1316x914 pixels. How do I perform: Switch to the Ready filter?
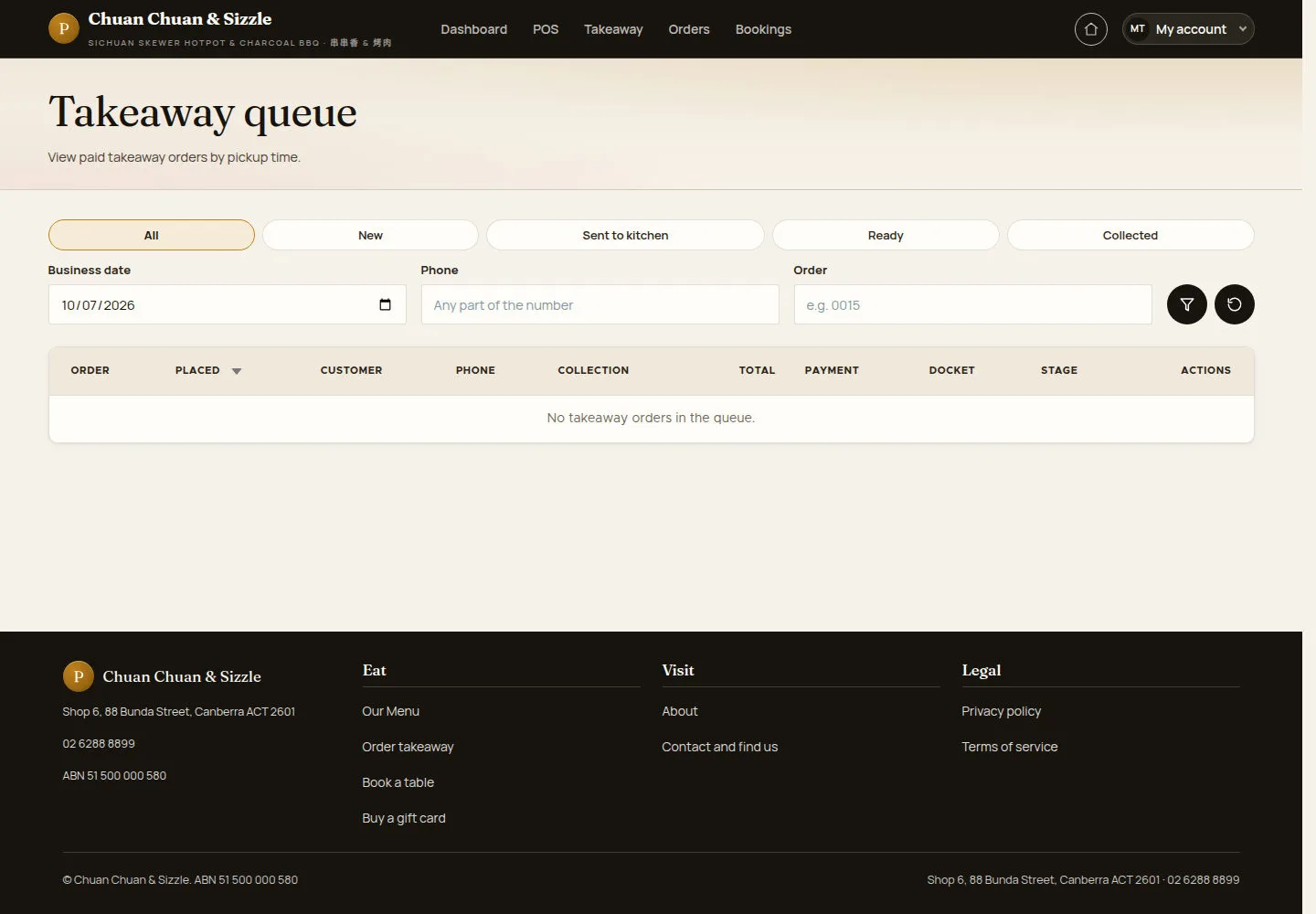click(886, 235)
